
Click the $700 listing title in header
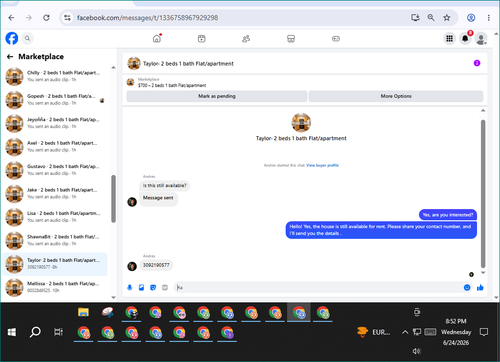point(172,85)
